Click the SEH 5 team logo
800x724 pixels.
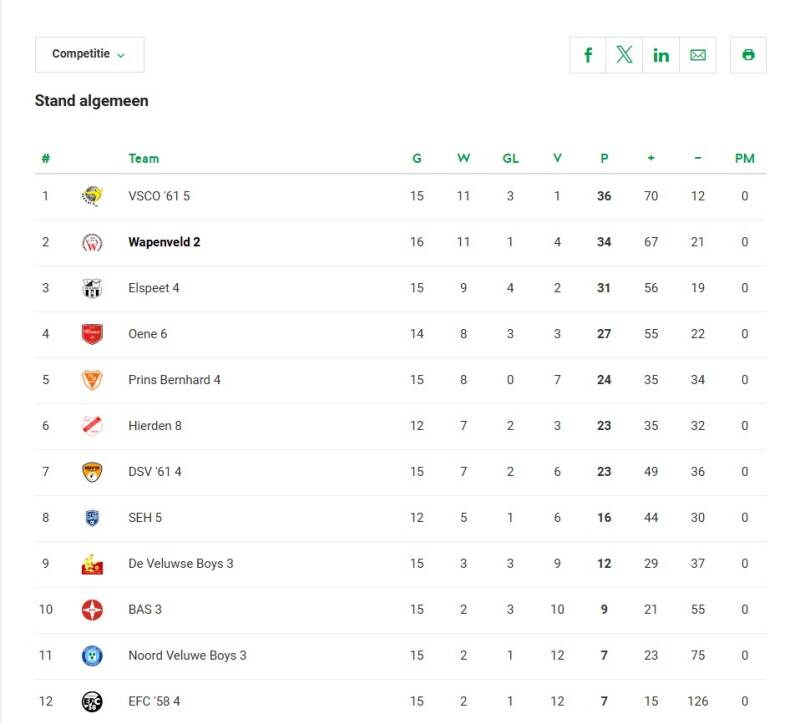[92, 518]
